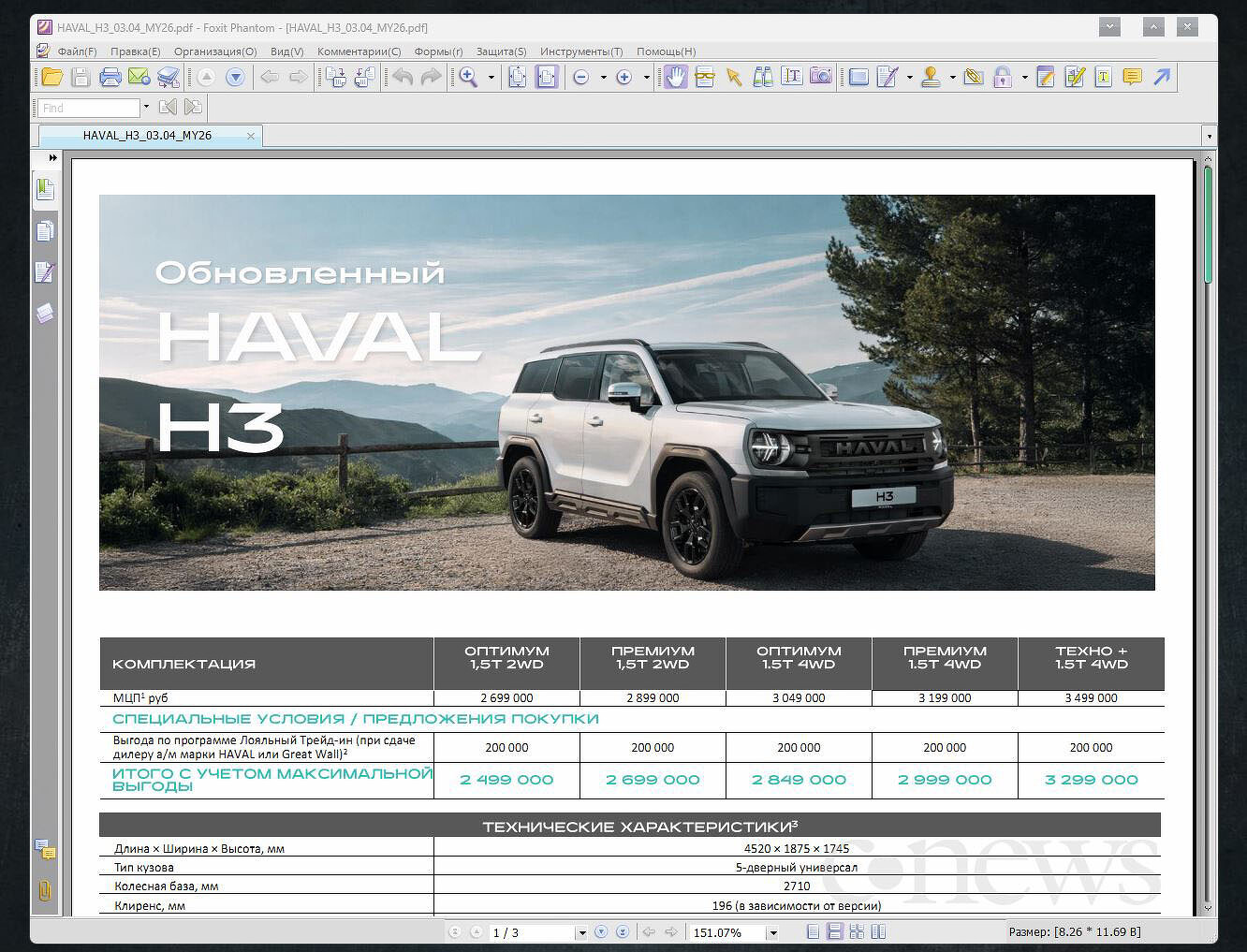Click the vertical scrollbar thumb
Image resolution: width=1247 pixels, height=952 pixels.
(x=1209, y=224)
